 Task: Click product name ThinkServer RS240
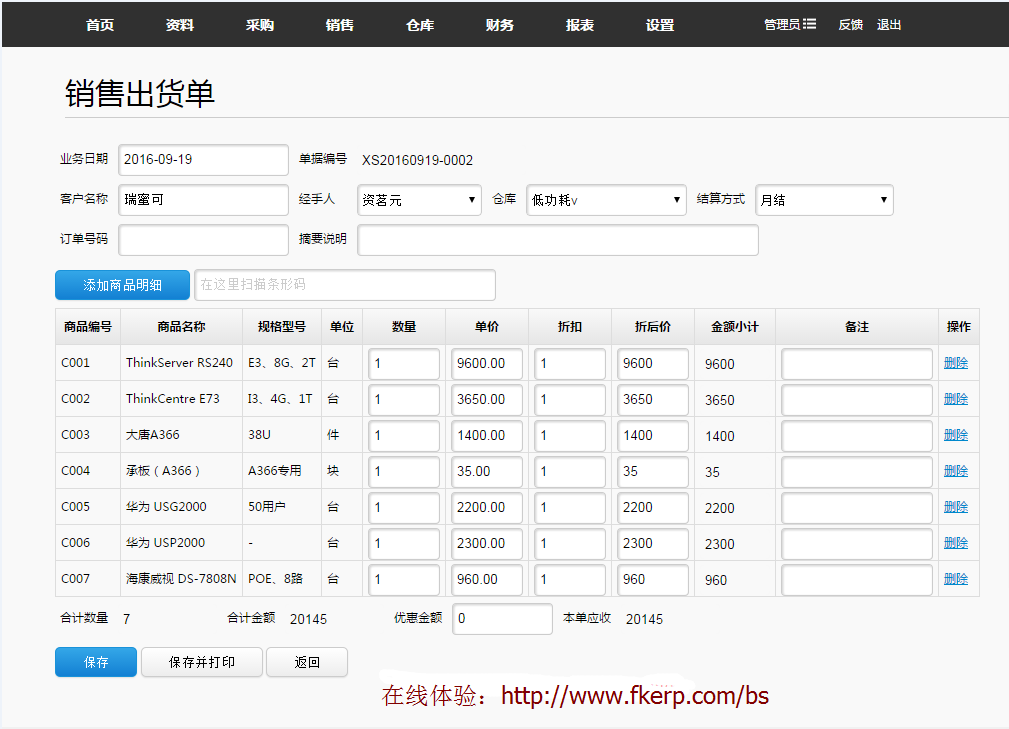[180, 363]
